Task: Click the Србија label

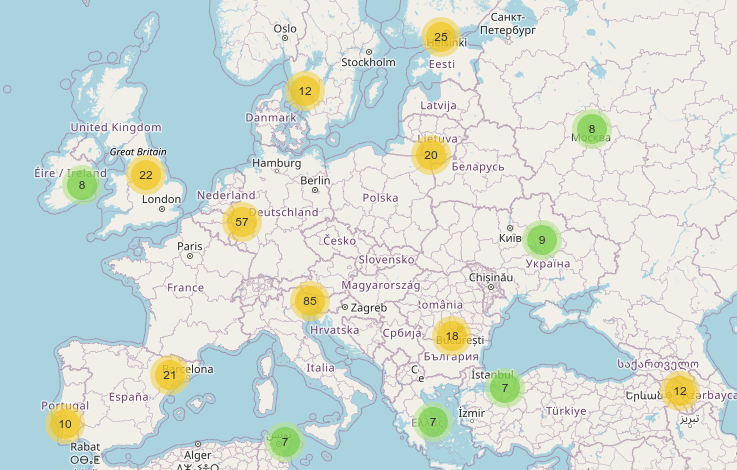Action: [x=402, y=333]
